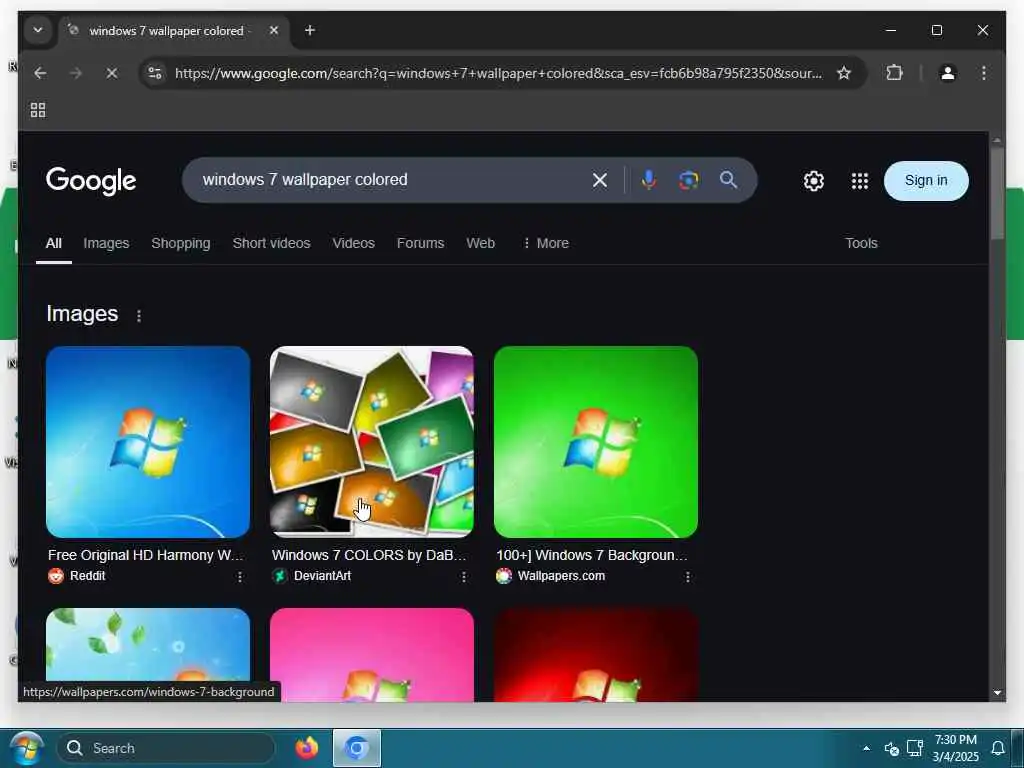The width and height of the screenshot is (1024, 768).
Task: Open the search Tools options
Action: pyautogui.click(x=861, y=244)
